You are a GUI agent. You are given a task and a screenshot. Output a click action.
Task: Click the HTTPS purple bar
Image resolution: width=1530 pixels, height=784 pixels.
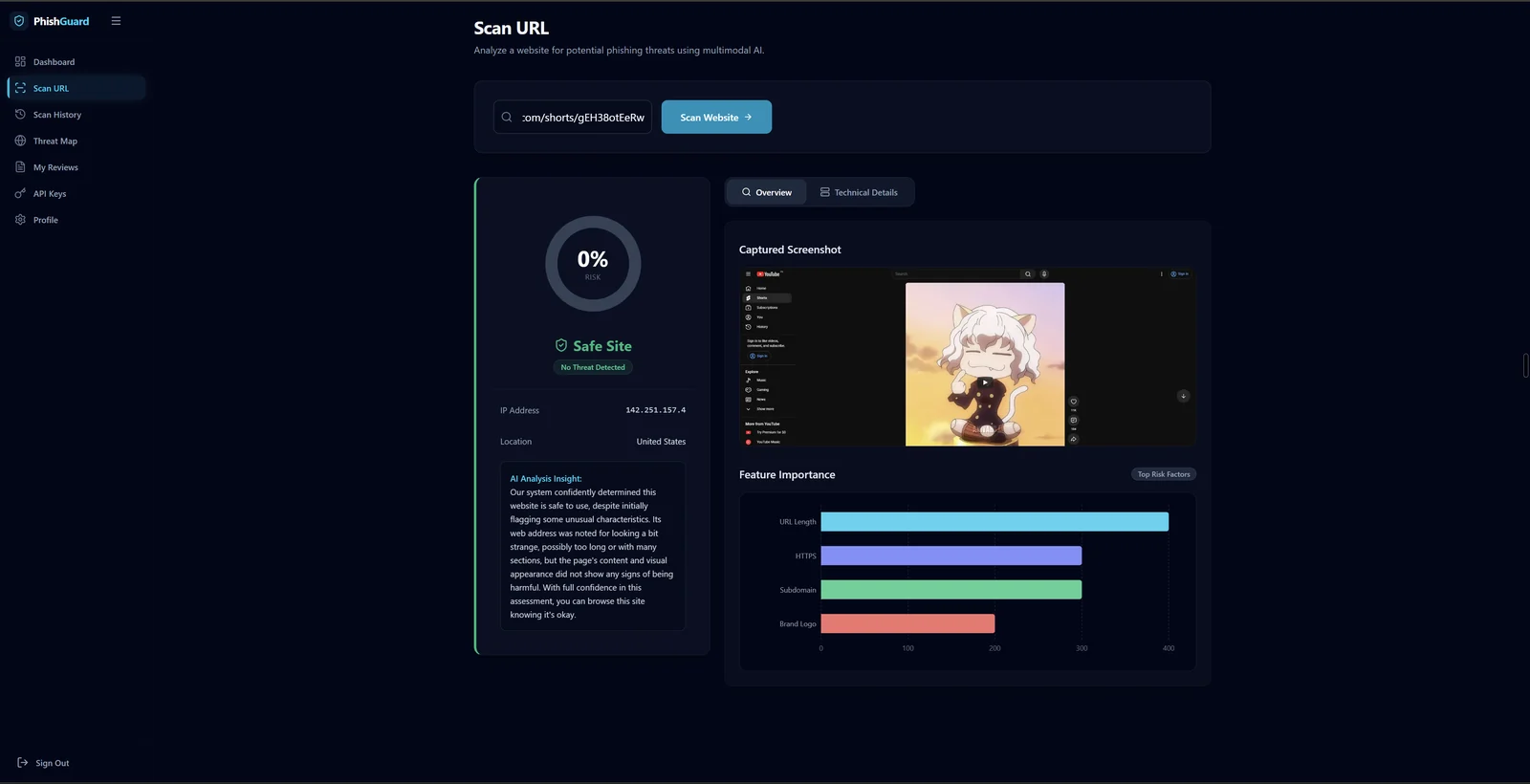[951, 555]
